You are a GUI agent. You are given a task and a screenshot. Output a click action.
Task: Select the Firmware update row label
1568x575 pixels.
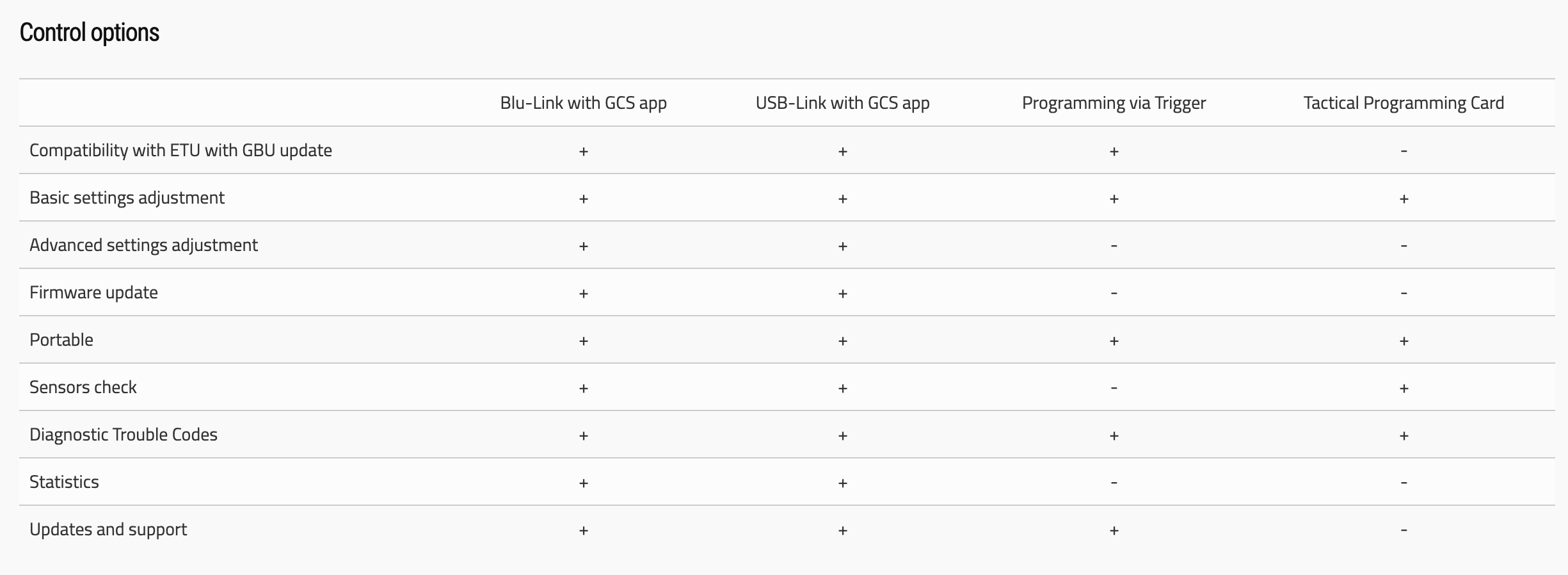tap(93, 293)
